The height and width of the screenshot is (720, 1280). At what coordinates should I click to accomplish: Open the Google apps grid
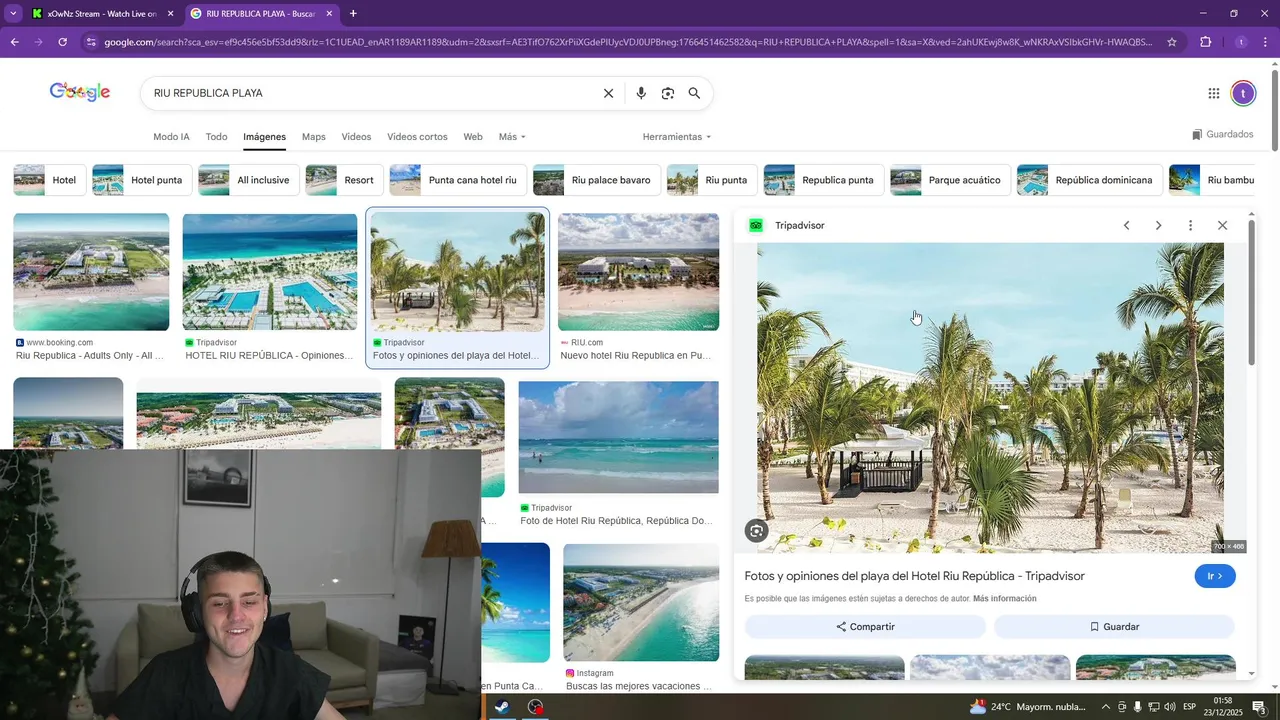1213,93
